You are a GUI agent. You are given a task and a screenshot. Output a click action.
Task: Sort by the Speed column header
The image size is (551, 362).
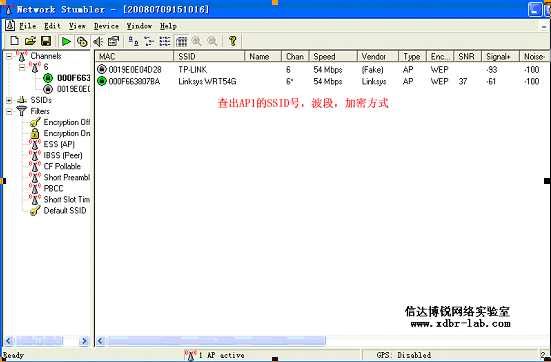point(333,56)
